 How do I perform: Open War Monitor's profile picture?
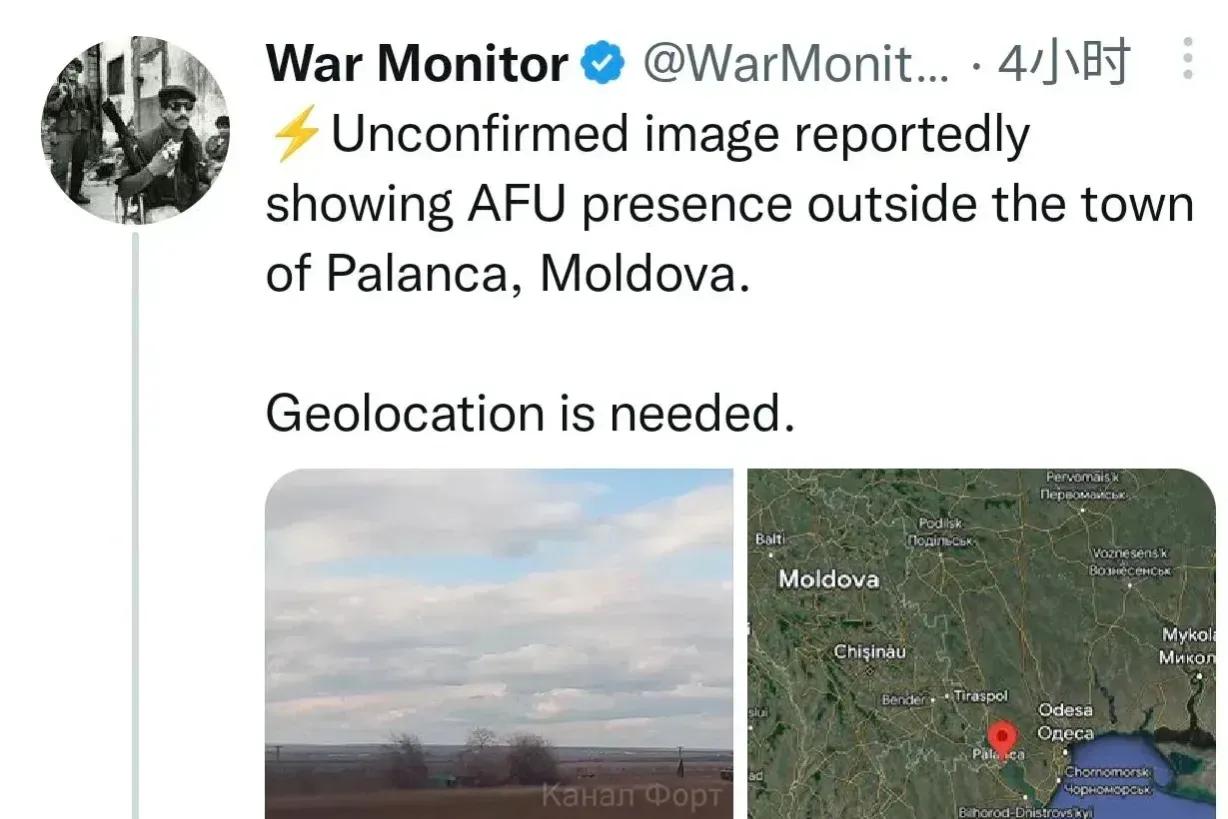[135, 130]
